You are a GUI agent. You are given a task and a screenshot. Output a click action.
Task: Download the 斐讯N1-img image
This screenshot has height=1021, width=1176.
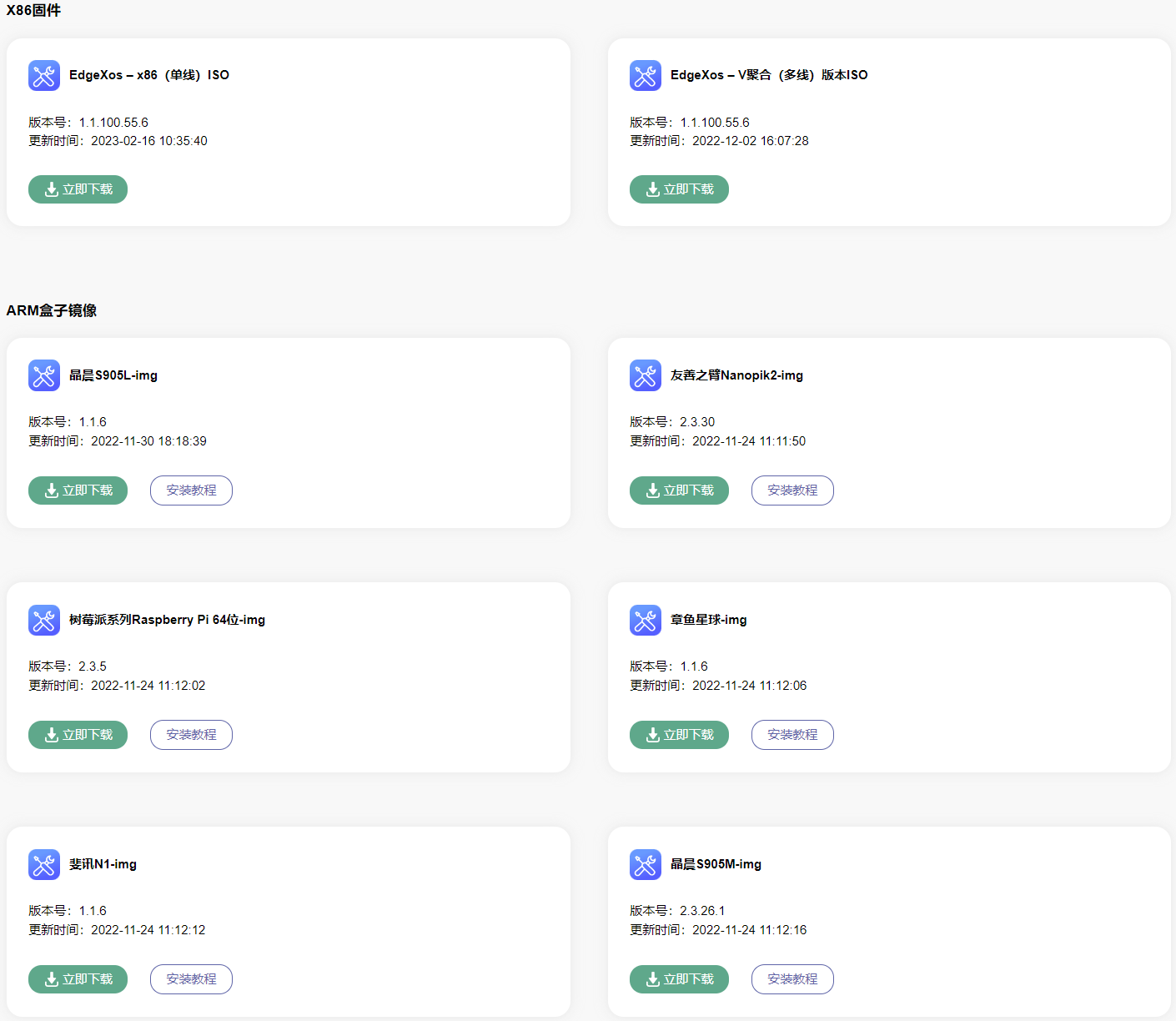[x=78, y=979]
